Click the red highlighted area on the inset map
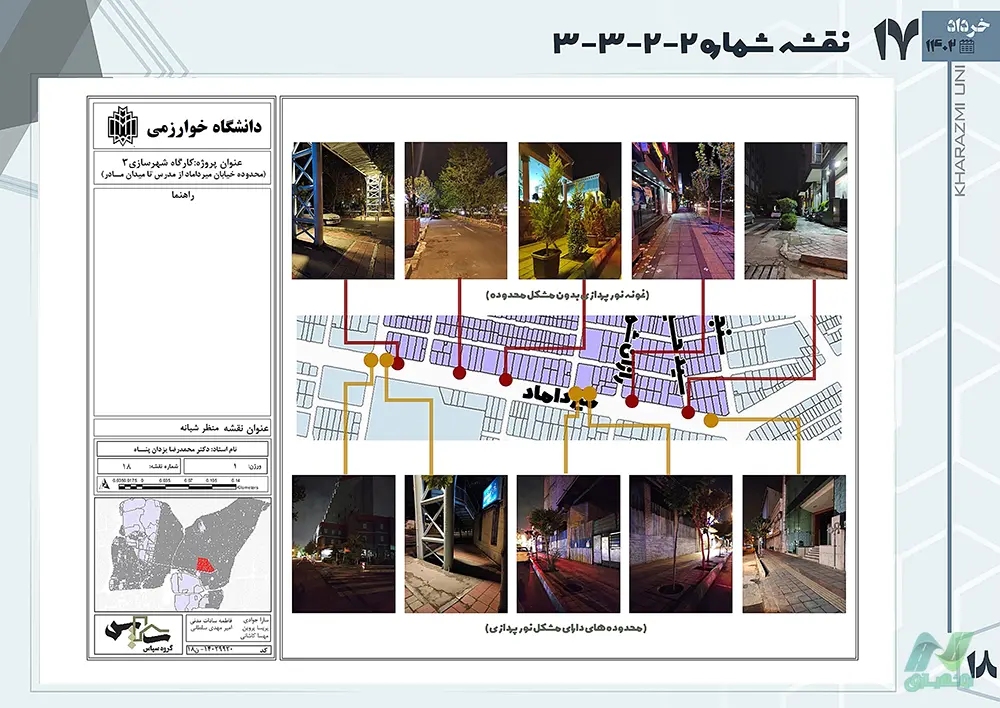Viewport: 1000px width, 708px height. 204,565
